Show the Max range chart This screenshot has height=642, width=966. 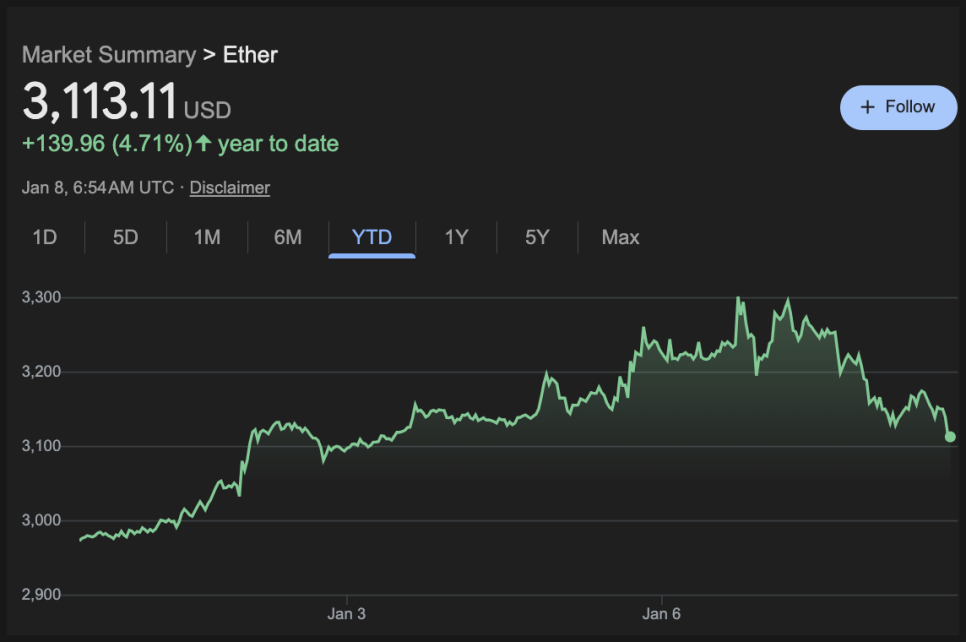tap(620, 237)
